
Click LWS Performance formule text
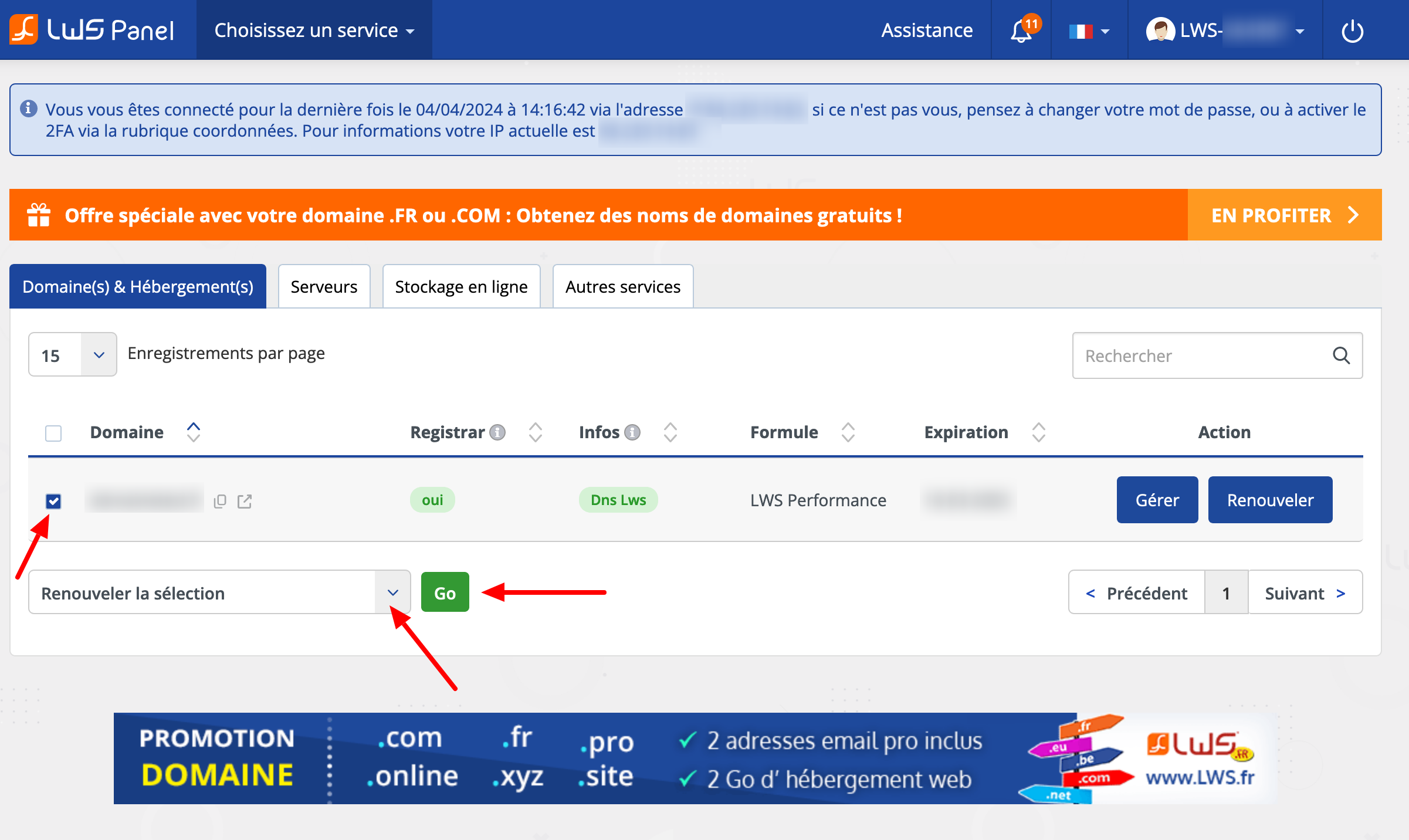(x=818, y=500)
